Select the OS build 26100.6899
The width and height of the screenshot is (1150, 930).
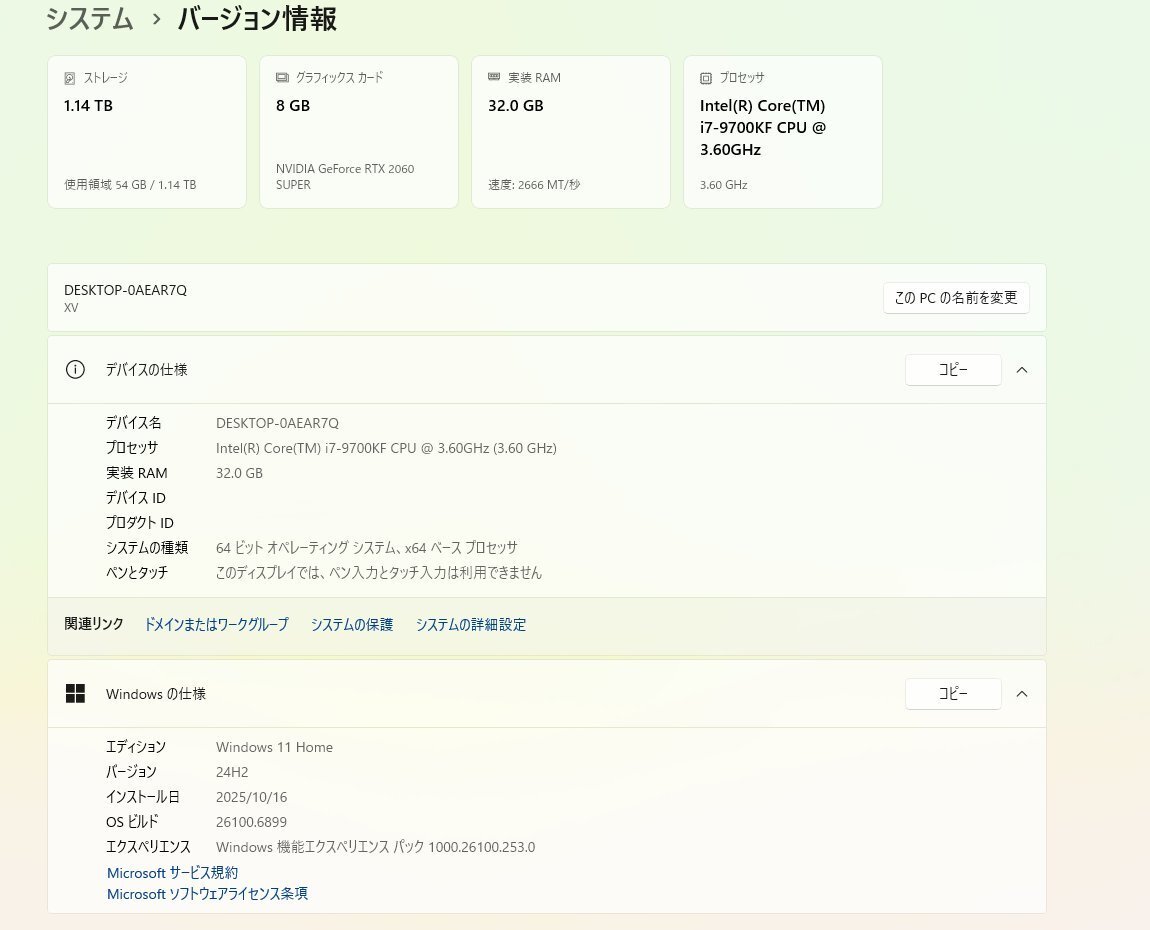pos(251,822)
